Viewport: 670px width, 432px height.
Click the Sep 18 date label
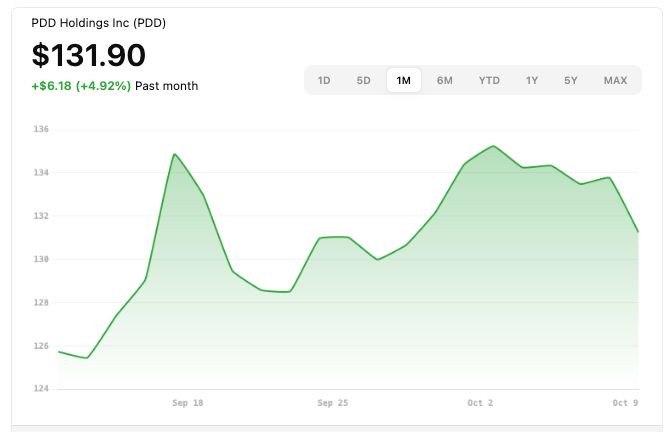pyautogui.click(x=188, y=403)
